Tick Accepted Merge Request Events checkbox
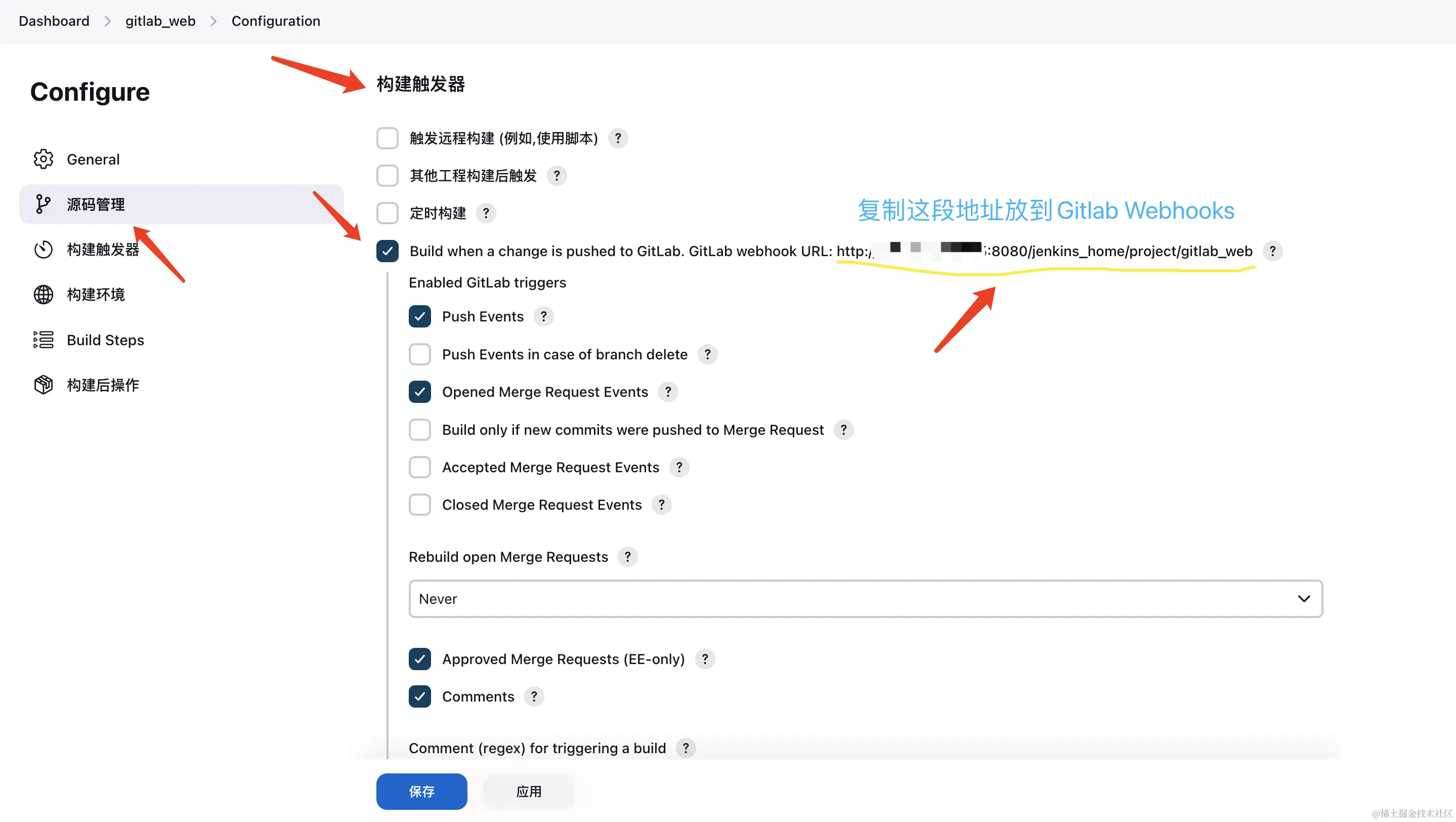This screenshot has height=822, width=1456. tap(419, 468)
